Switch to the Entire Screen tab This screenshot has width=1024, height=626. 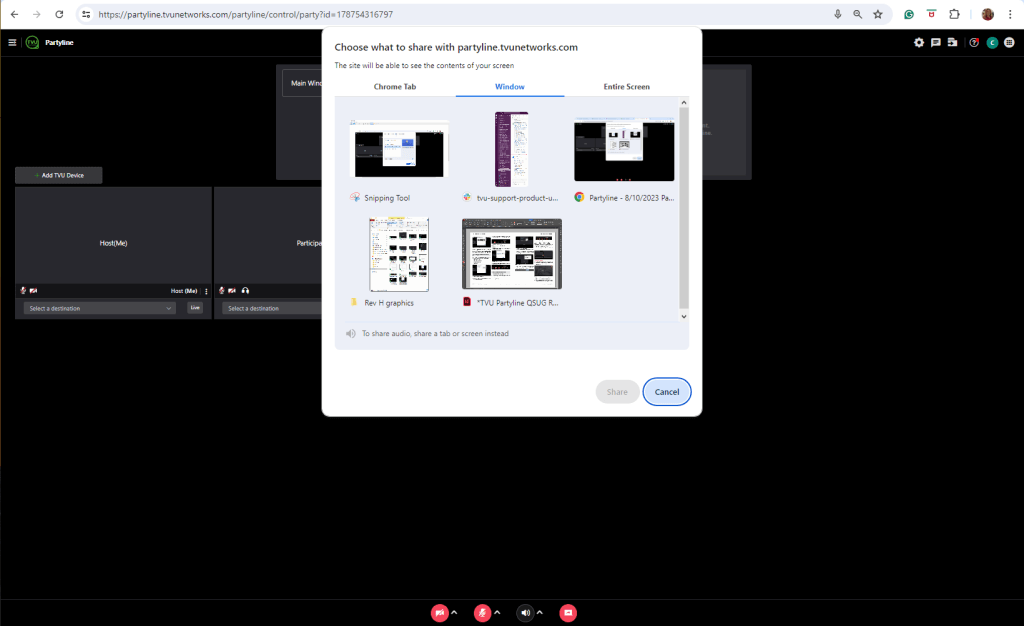tap(626, 87)
